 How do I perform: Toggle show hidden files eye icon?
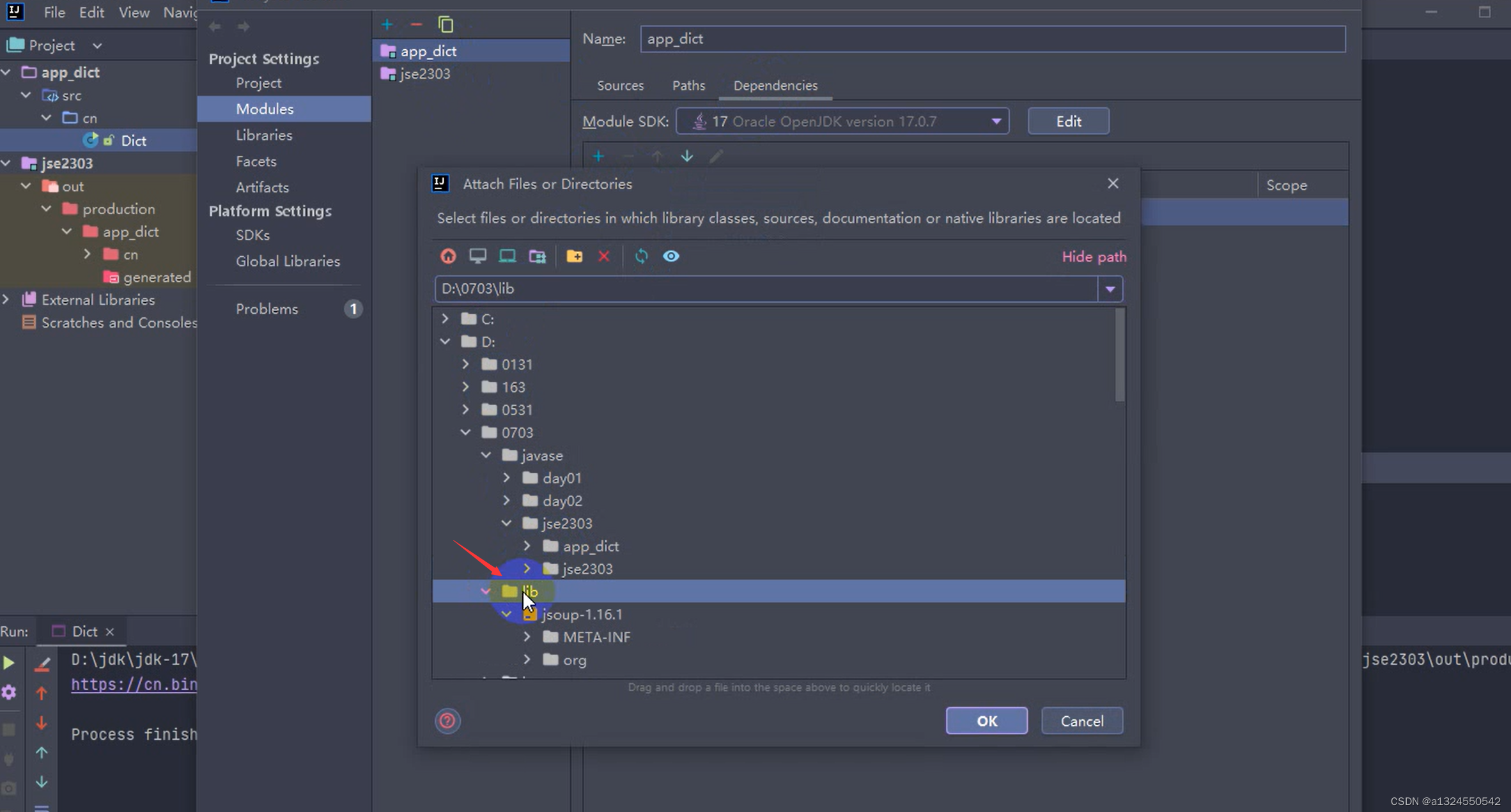[x=670, y=256]
